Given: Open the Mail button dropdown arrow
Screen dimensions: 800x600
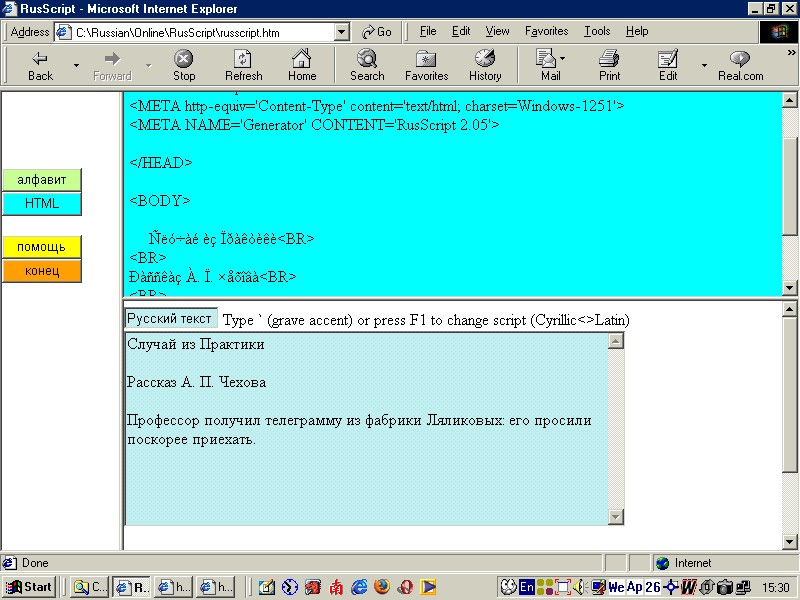Looking at the screenshot, I should [x=563, y=59].
